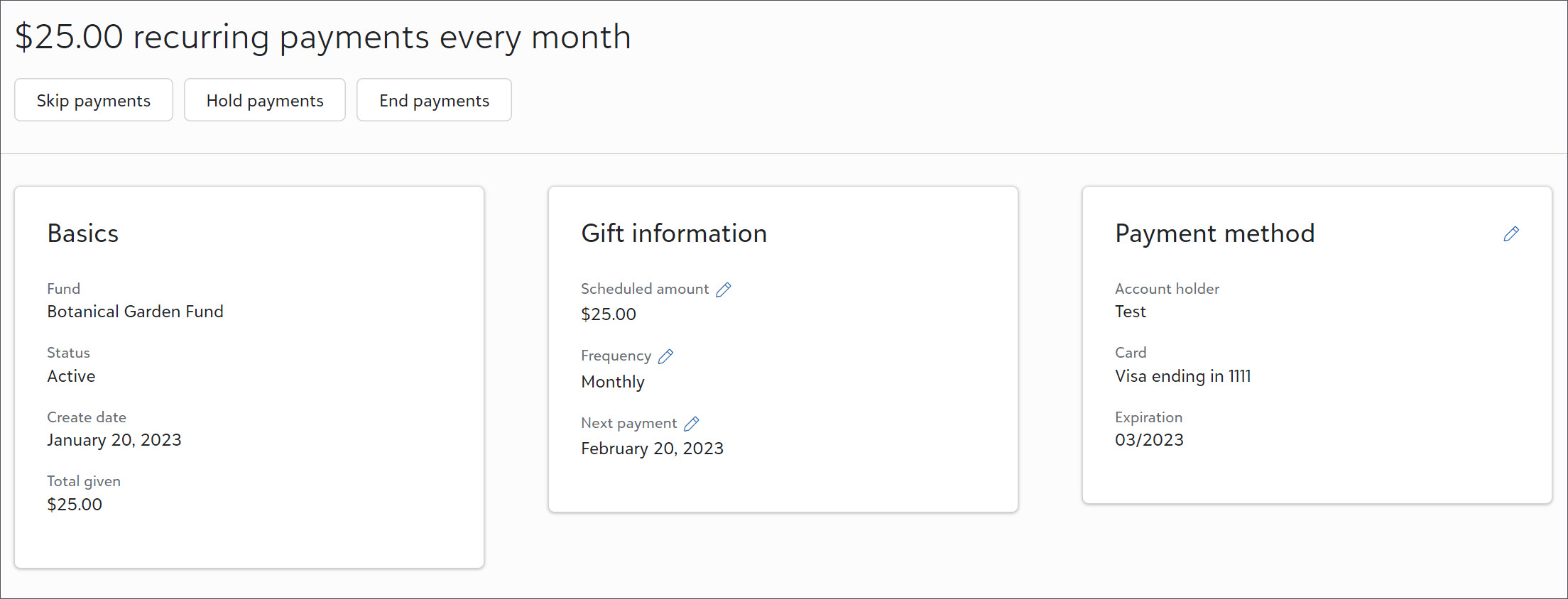Click the Botanical Garden Fund text
This screenshot has width=1568, height=599.
coord(135,312)
